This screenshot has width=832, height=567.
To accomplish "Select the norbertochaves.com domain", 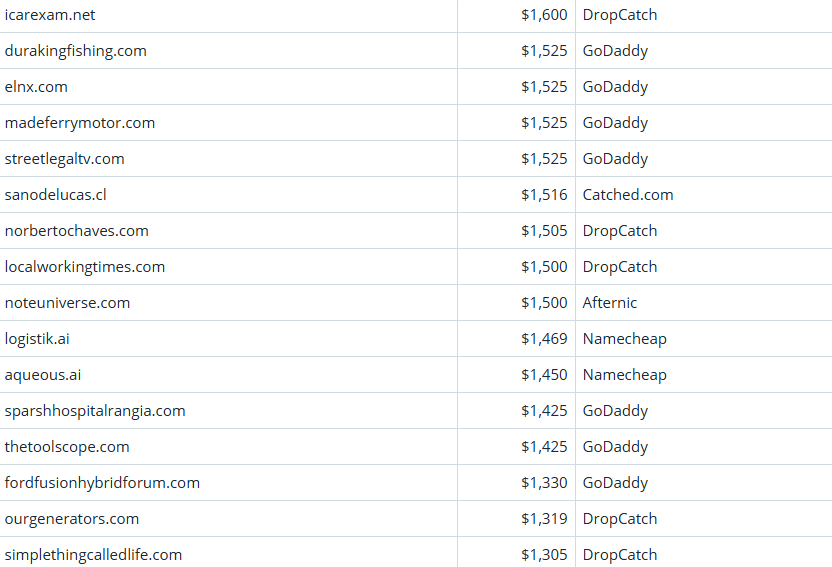I will (77, 231).
